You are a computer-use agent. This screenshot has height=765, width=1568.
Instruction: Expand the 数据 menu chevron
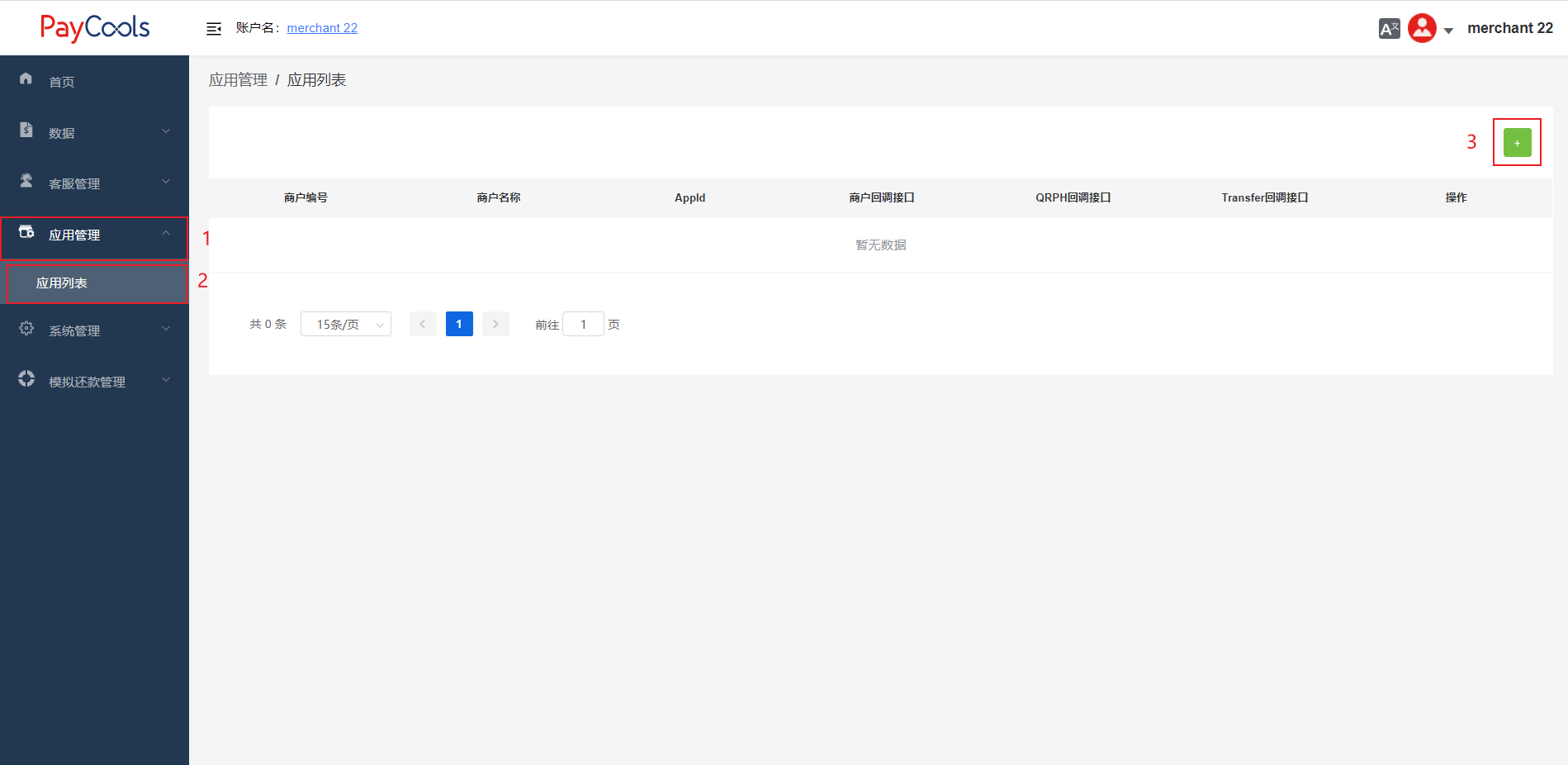[x=166, y=131]
